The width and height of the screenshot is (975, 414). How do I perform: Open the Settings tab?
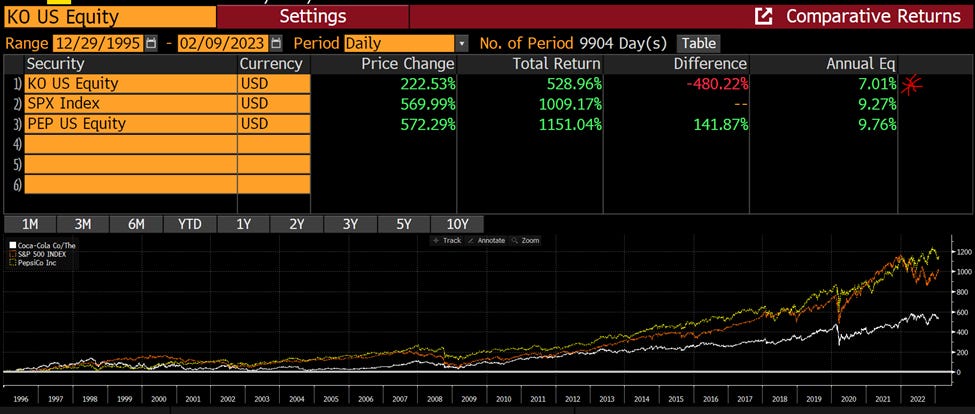pyautogui.click(x=313, y=16)
